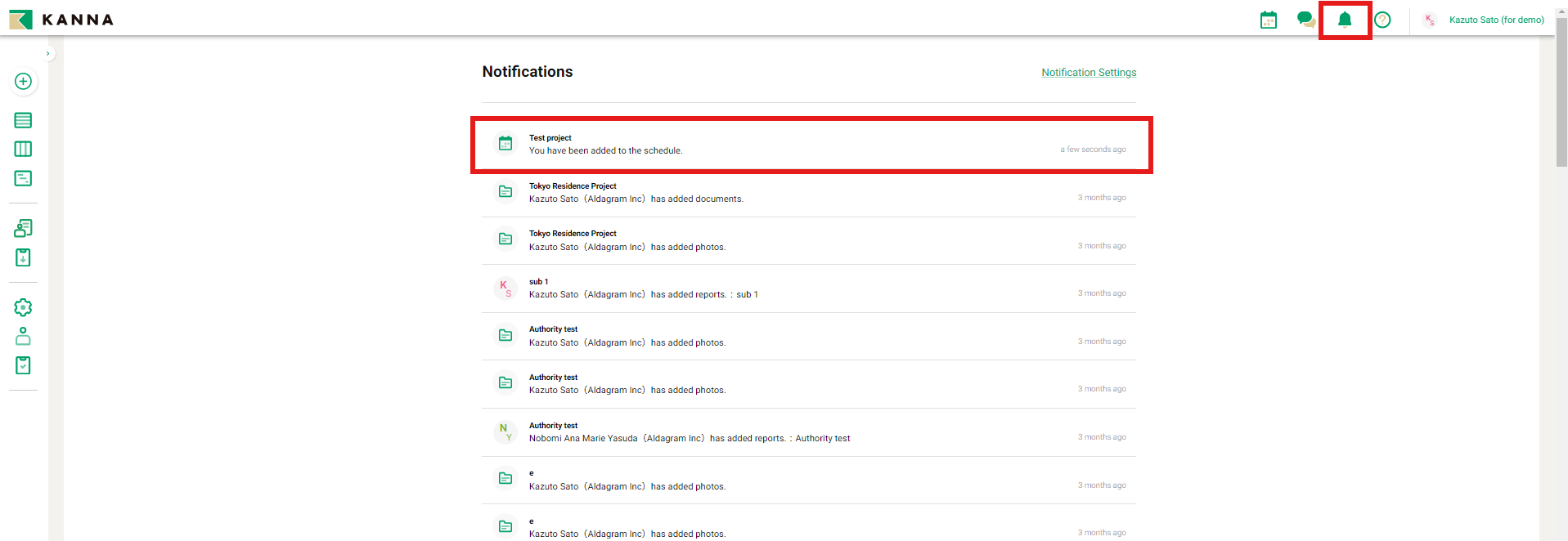This screenshot has width=1568, height=541.
Task: Open Nobomi Ana Marie Yasuda's report notification
Action: 810,432
